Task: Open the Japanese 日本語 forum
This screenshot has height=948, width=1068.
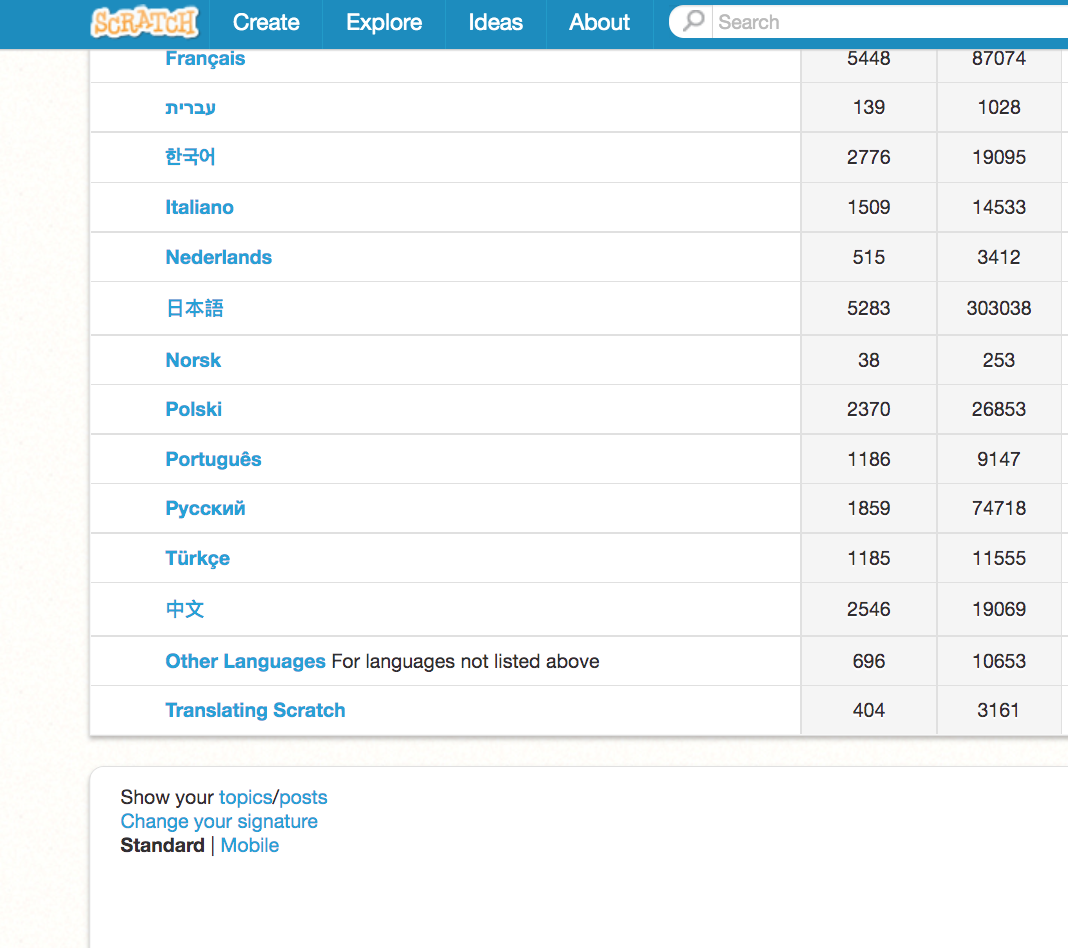Action: [x=194, y=308]
